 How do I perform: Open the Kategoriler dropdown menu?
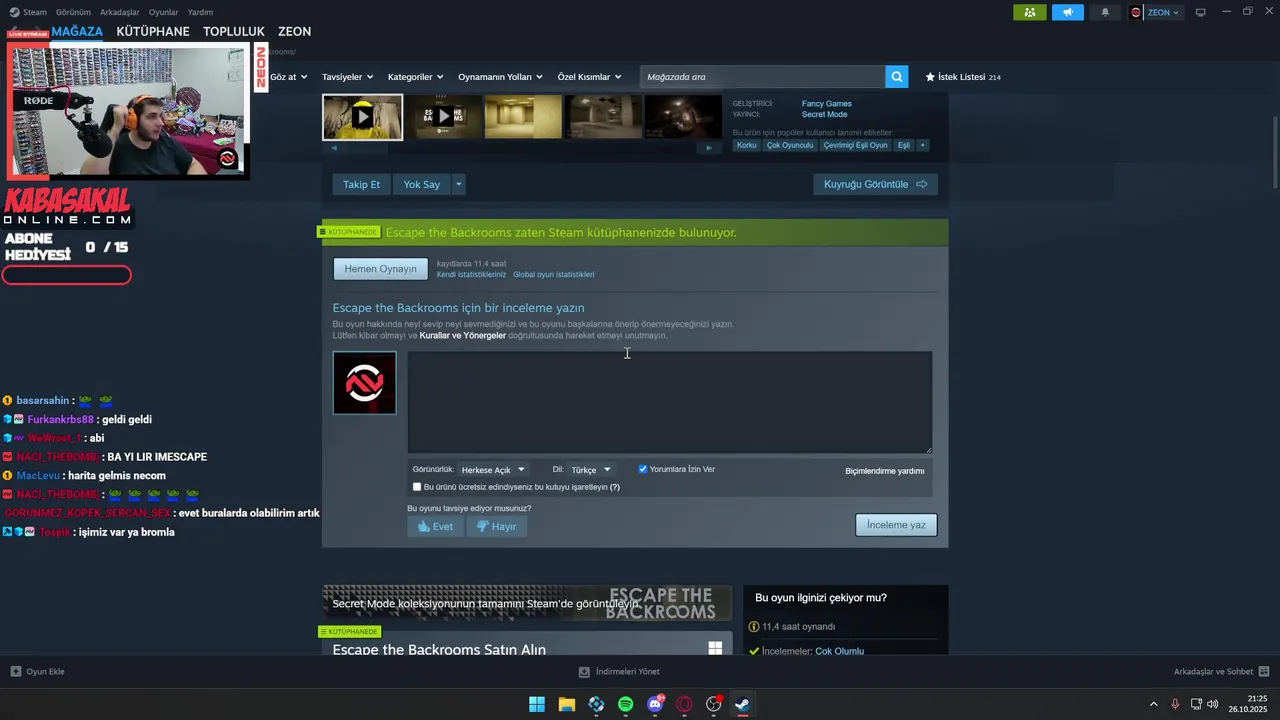point(415,77)
